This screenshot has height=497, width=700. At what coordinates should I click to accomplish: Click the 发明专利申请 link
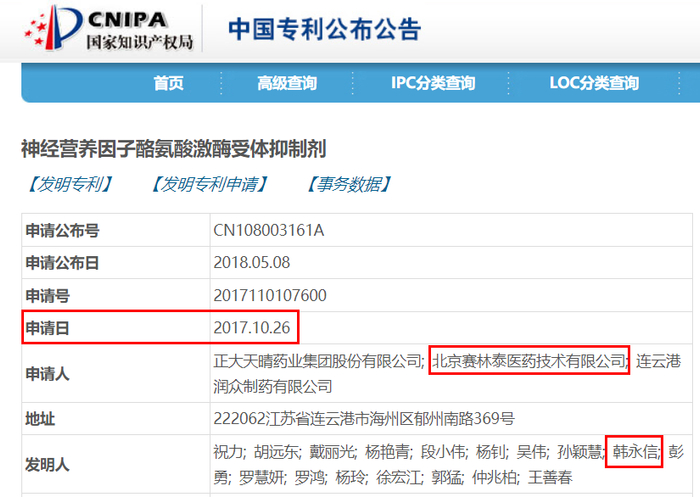[x=209, y=184]
